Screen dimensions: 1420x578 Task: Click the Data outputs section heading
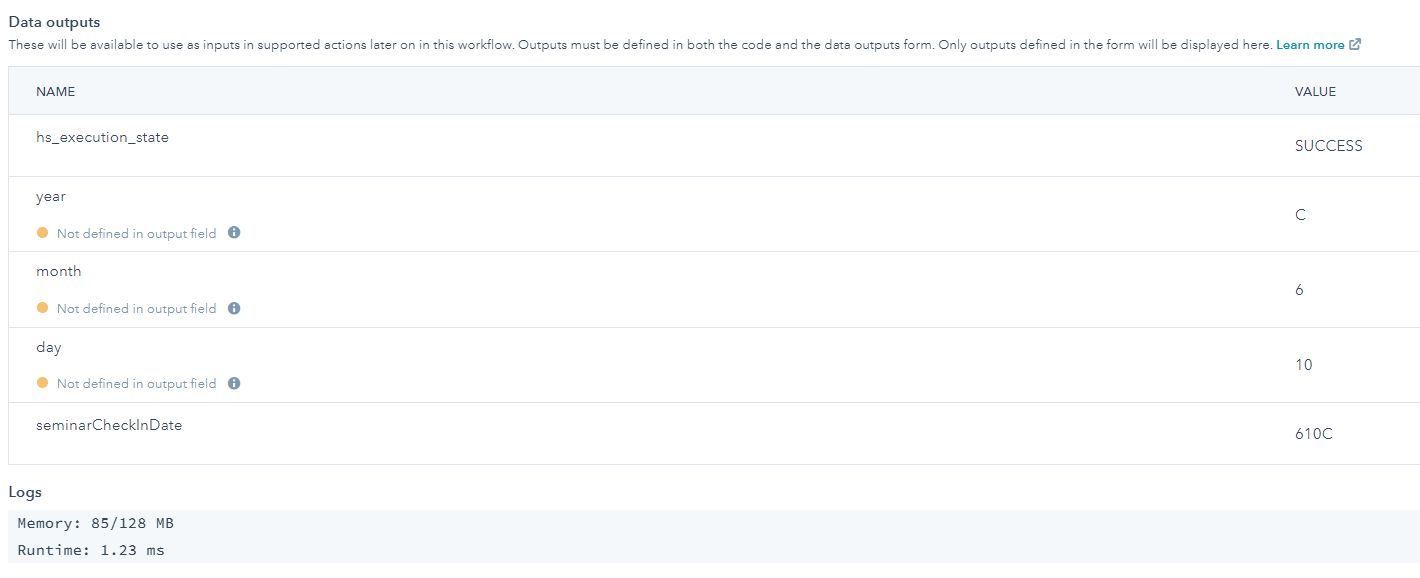(54, 21)
